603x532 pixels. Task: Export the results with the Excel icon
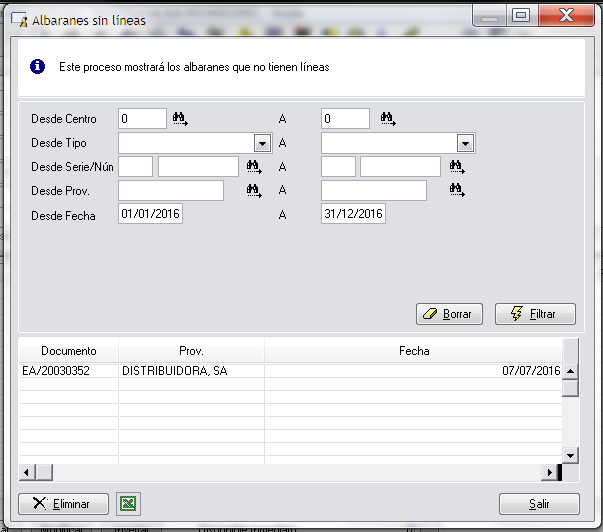[128, 504]
